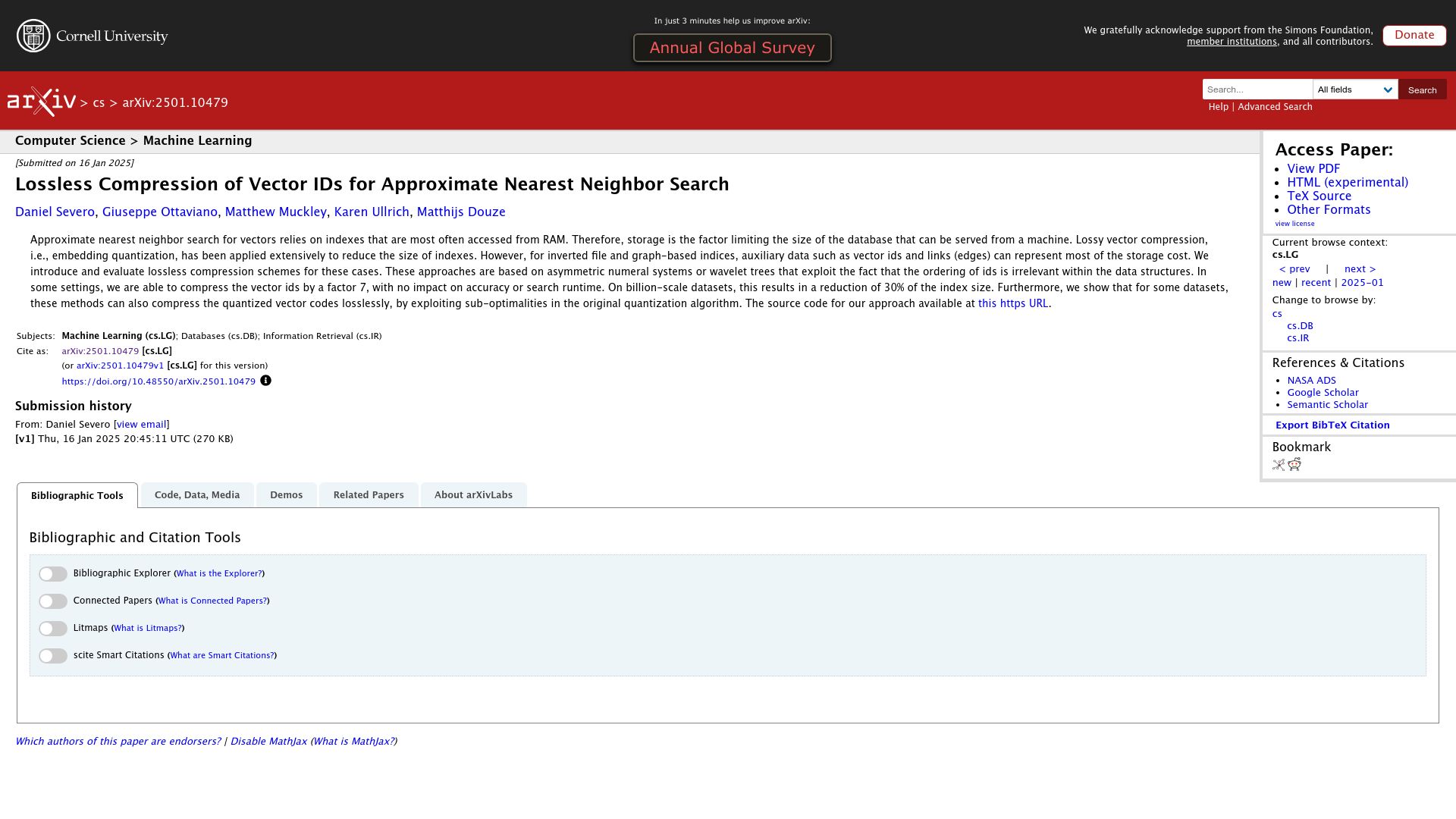The image size is (1456, 819).
Task: Browse by the cs.DB category link
Action: [1300, 326]
